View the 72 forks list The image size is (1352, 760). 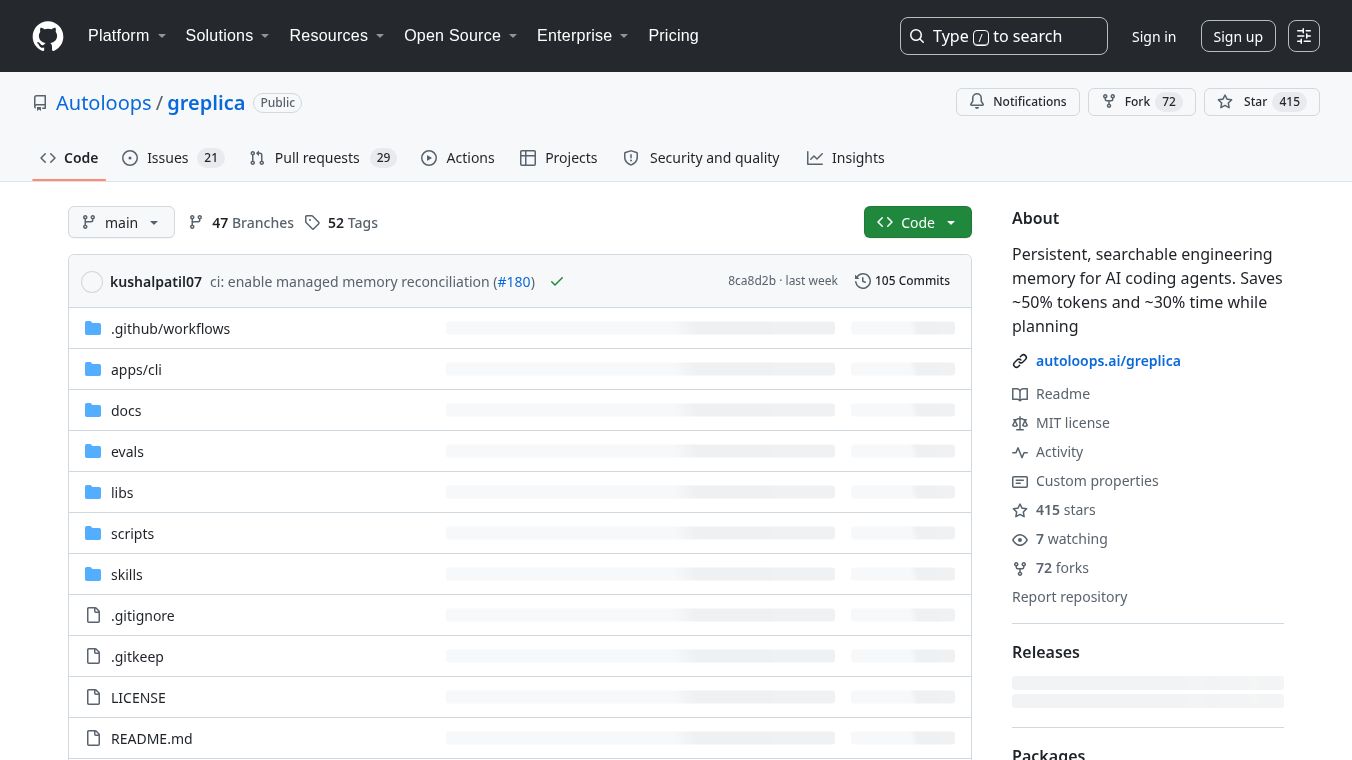(x=1050, y=568)
